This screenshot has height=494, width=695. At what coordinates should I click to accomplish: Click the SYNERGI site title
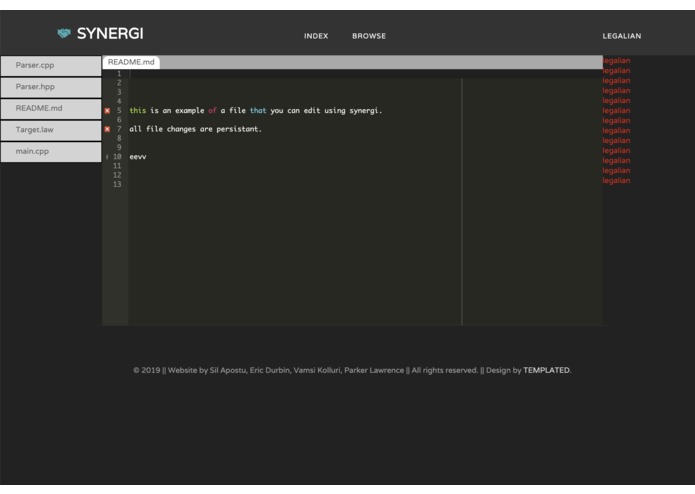pyautogui.click(x=110, y=34)
